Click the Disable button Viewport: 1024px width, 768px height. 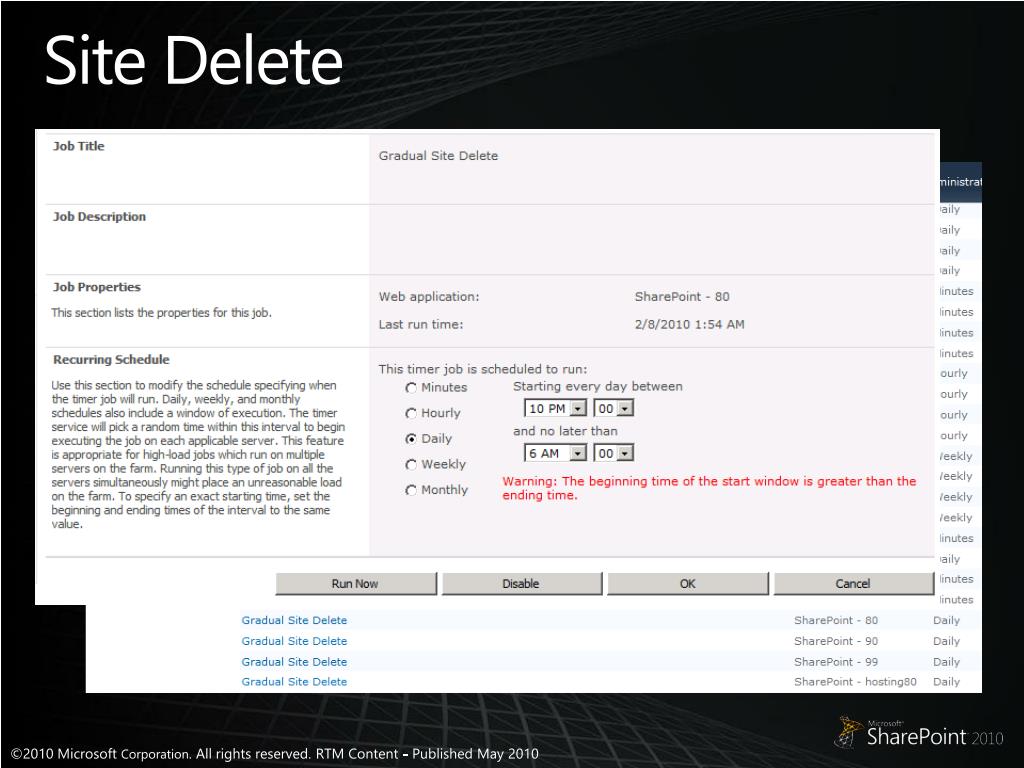point(521,584)
